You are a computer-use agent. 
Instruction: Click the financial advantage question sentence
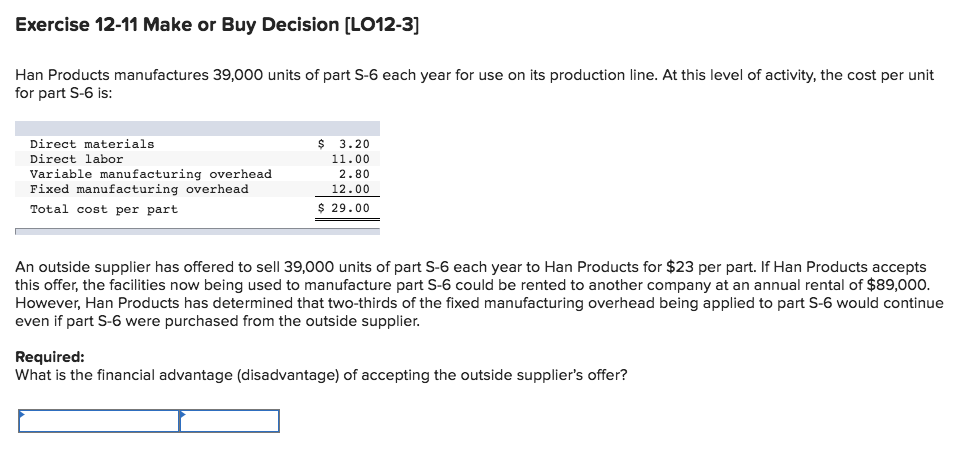coord(321,375)
